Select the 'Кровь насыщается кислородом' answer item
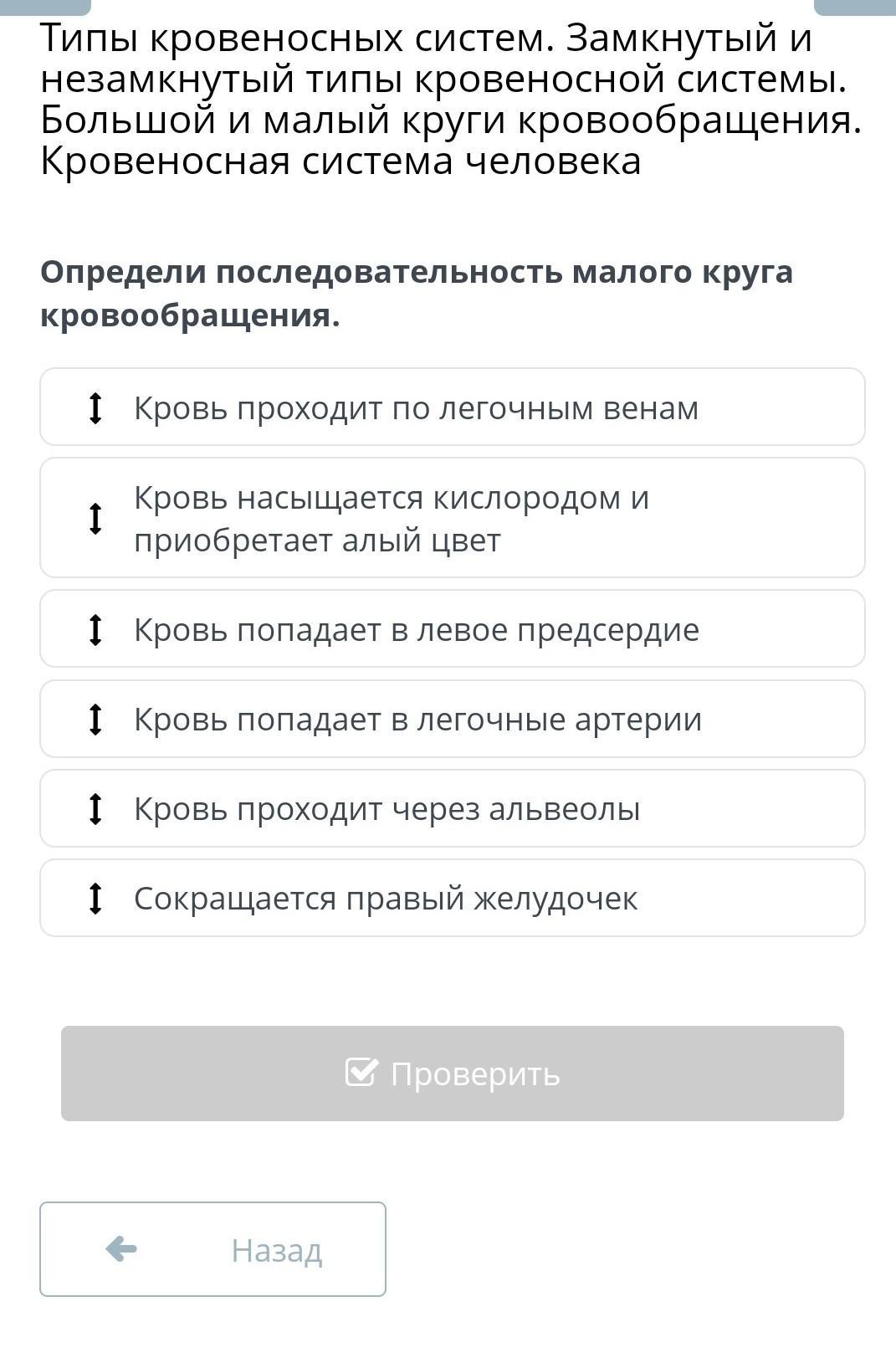This screenshot has height=1363, width=896. [x=391, y=519]
